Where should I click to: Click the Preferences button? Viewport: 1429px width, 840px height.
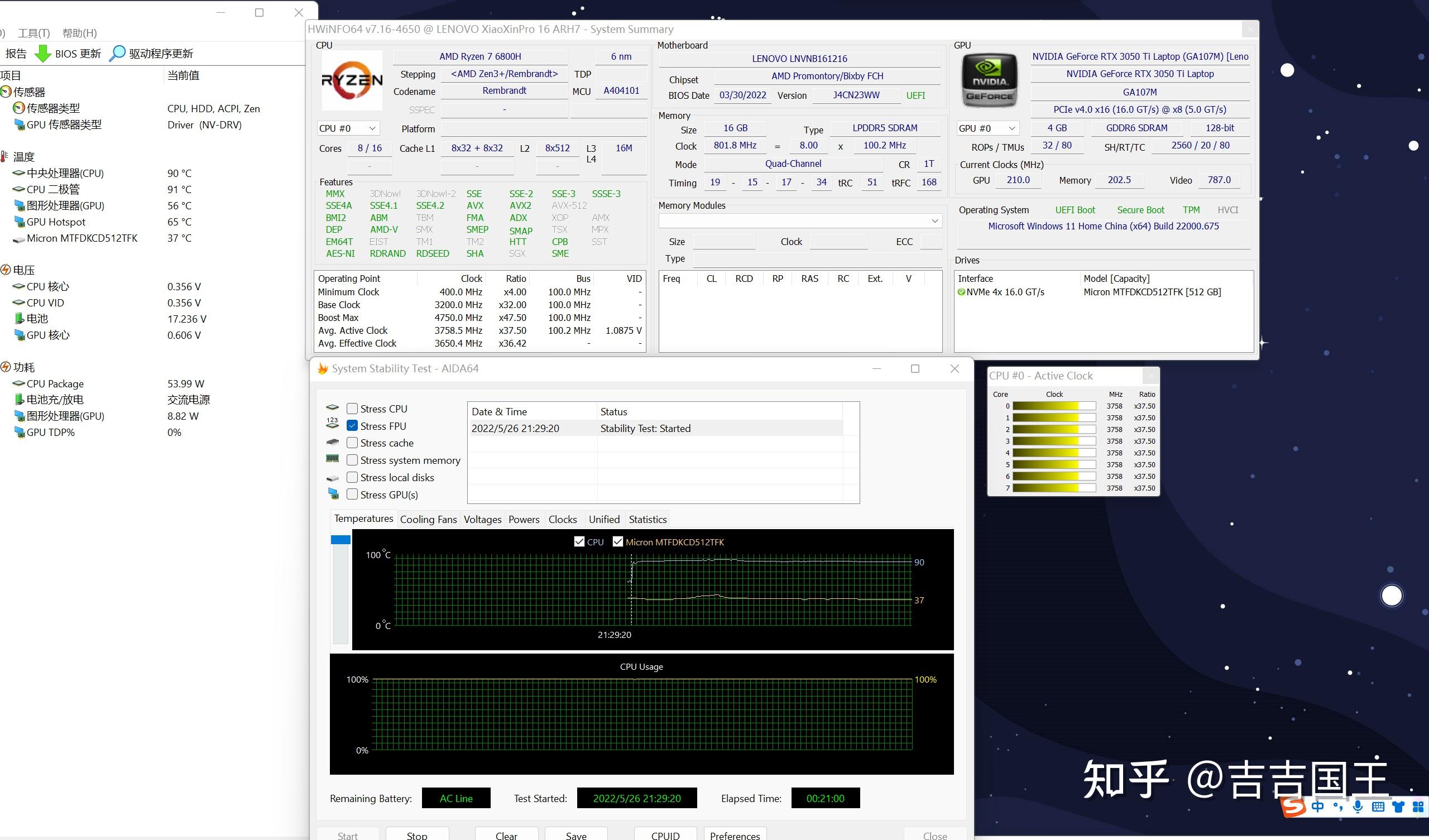tap(735, 834)
